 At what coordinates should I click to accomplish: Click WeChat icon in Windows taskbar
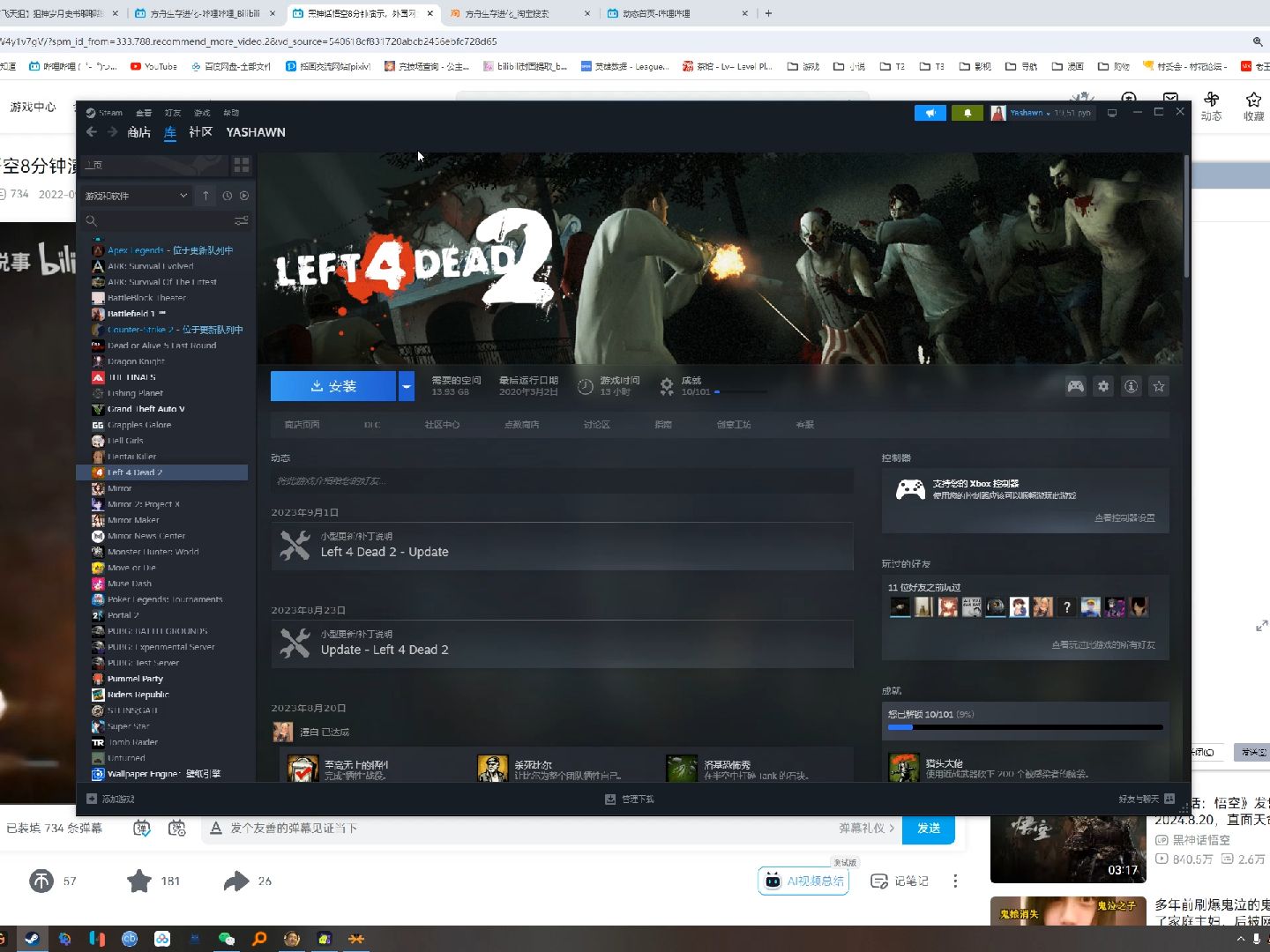coord(227,939)
